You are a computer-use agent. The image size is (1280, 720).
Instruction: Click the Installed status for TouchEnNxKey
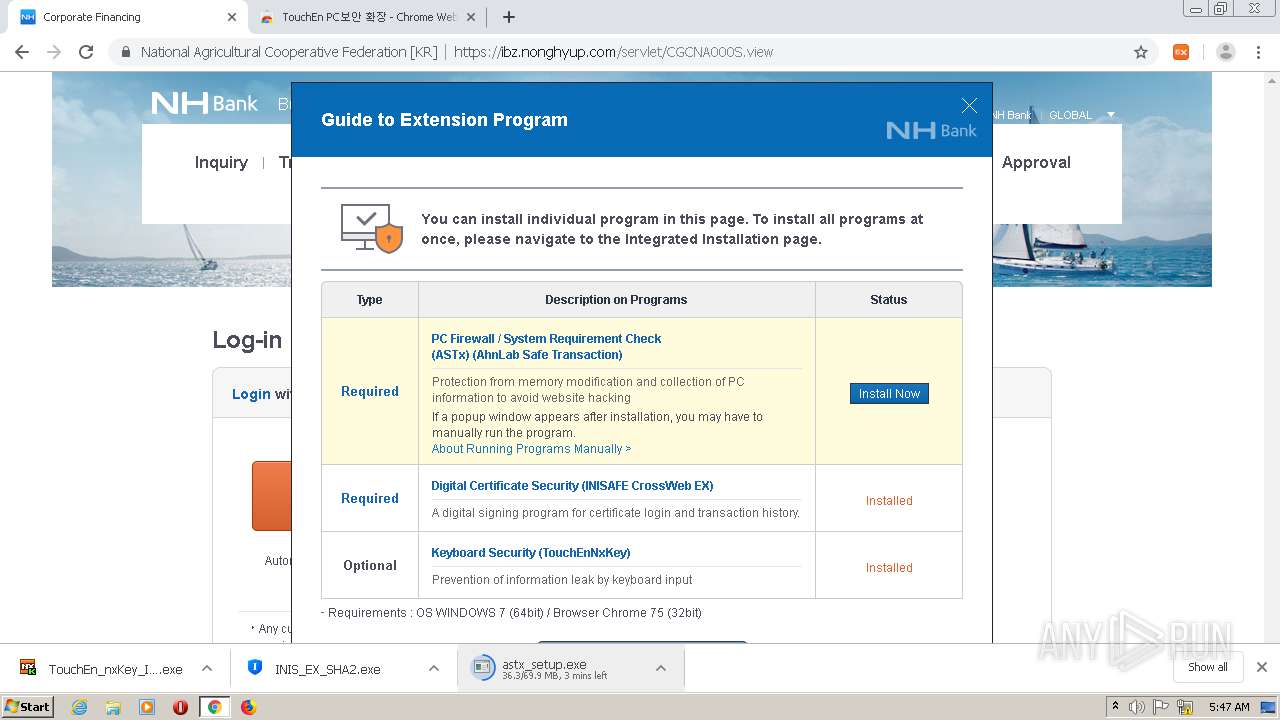tap(889, 568)
